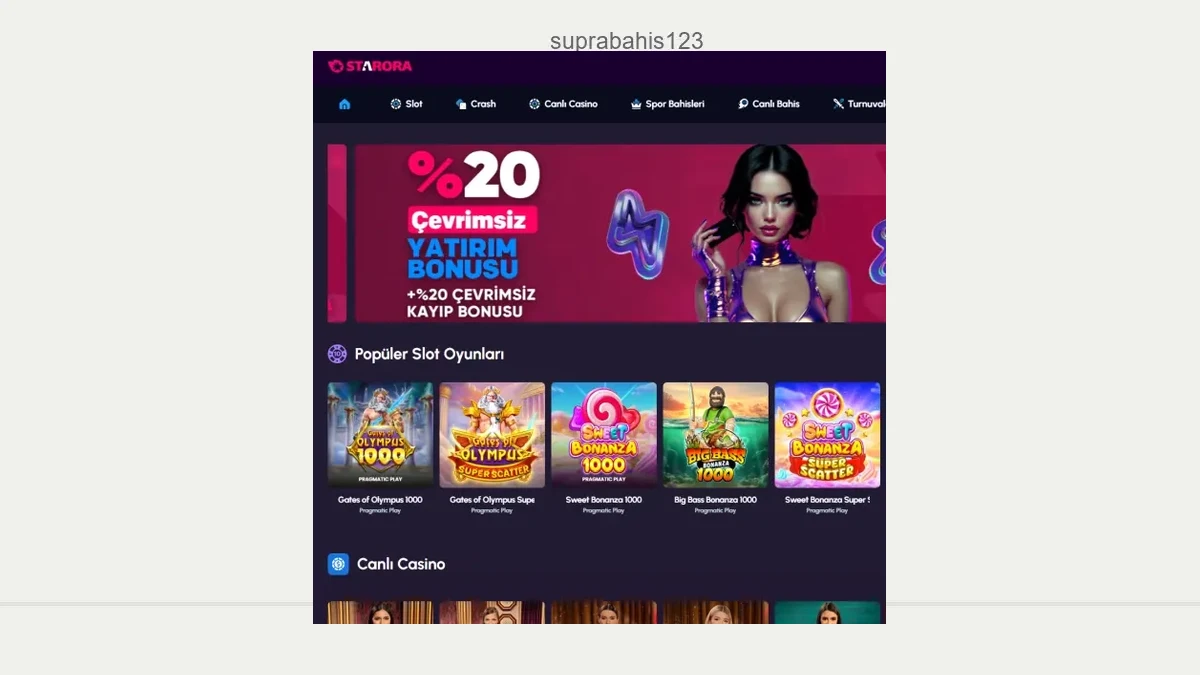The height and width of the screenshot is (675, 1200).
Task: Click the Canlı Casino section heading
Action: (x=401, y=564)
